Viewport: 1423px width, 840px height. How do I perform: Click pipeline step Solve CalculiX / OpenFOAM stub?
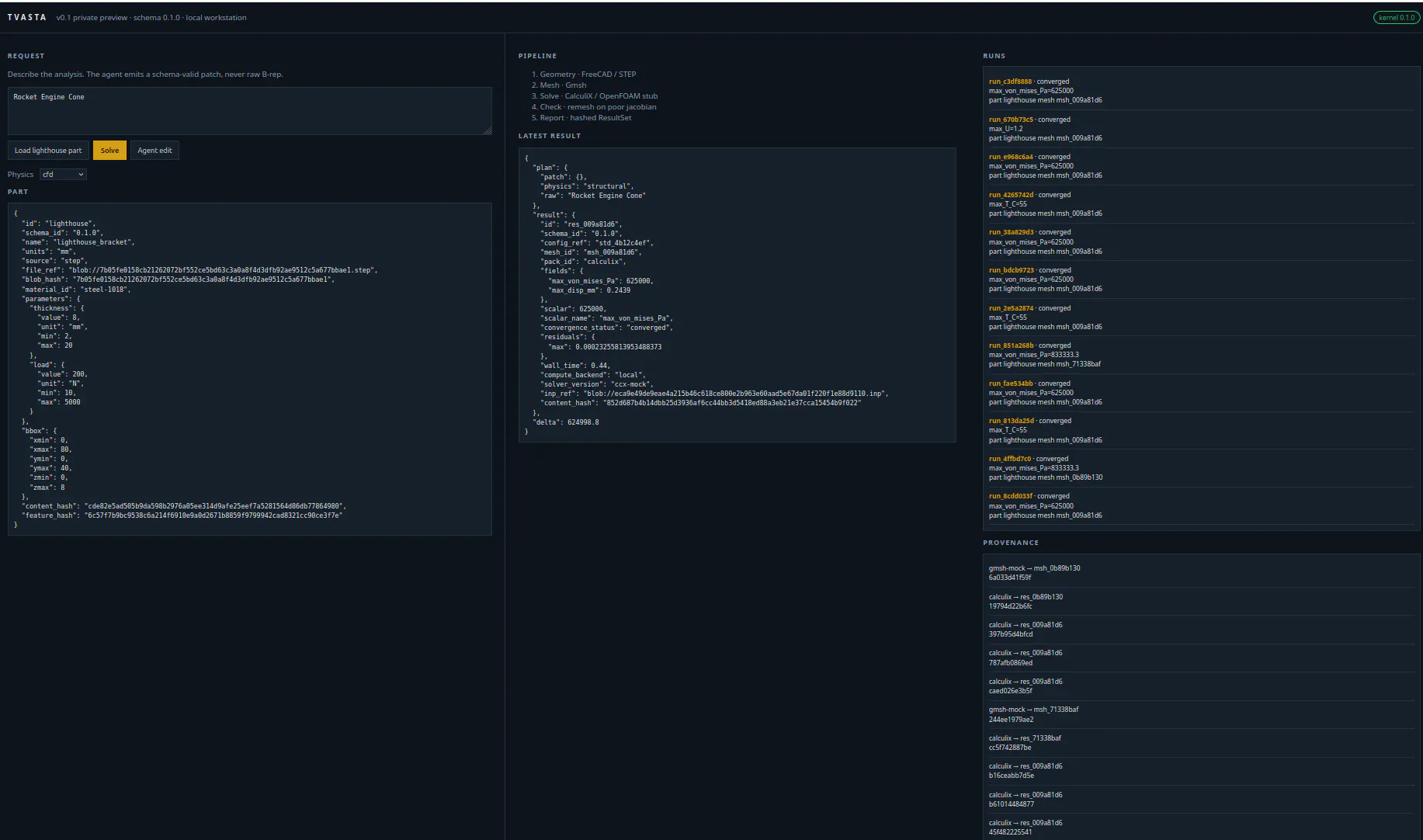pyautogui.click(x=595, y=96)
